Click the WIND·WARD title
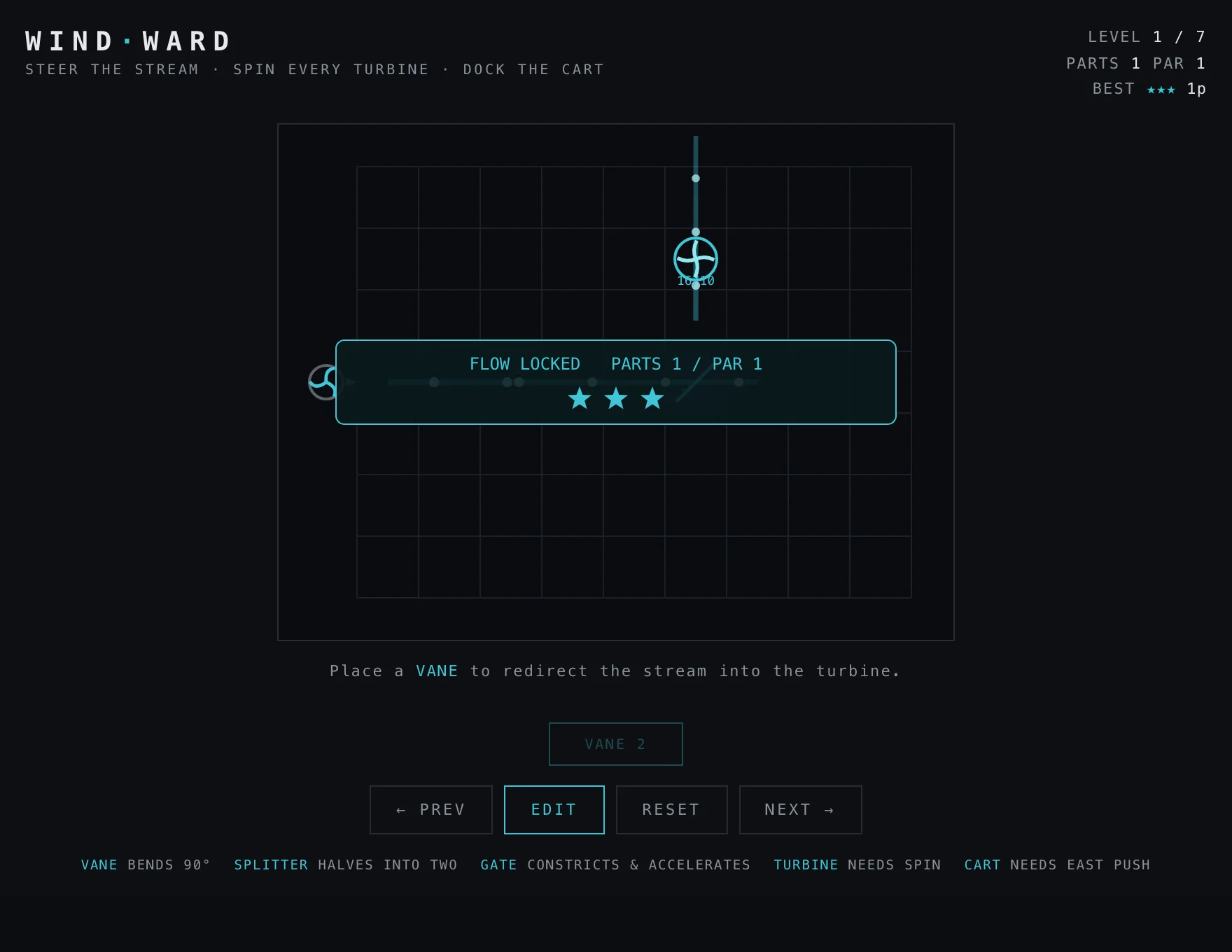The width and height of the screenshot is (1232, 952). coord(128,41)
